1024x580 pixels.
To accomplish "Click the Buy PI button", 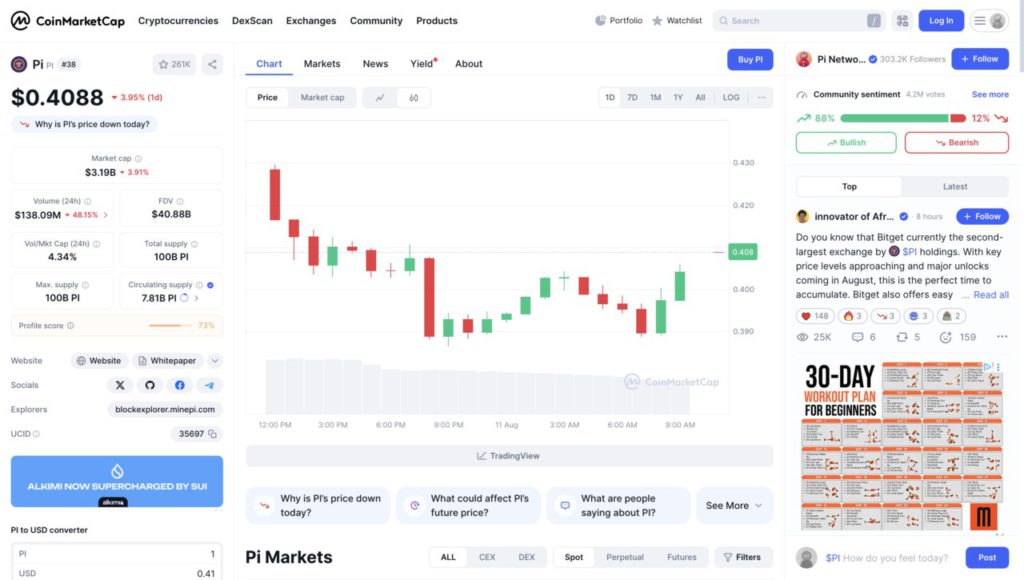I will [750, 60].
